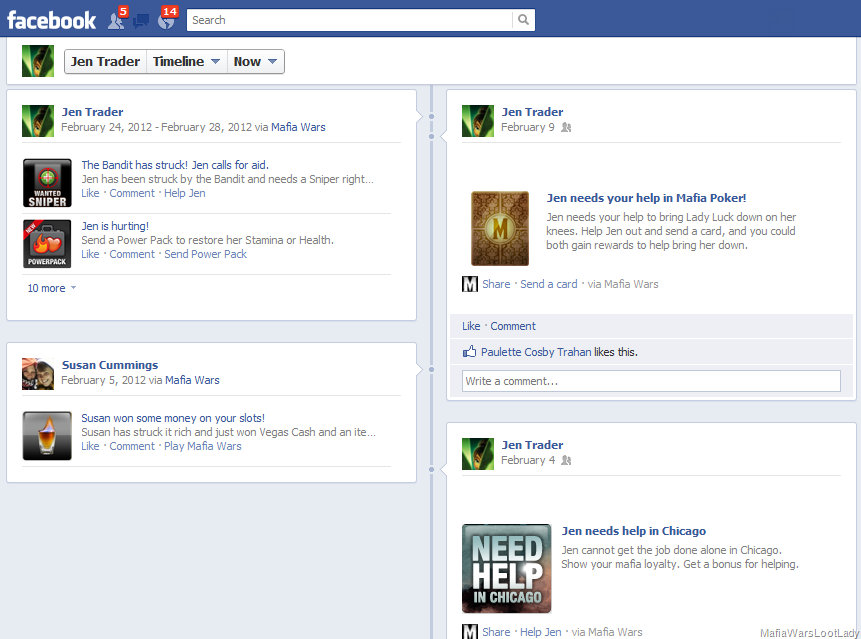The height and width of the screenshot is (639, 861).
Task: Click Send a card link
Action: pos(549,284)
